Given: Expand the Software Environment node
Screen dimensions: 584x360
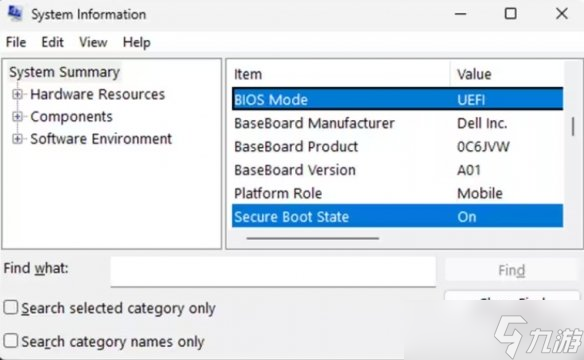Looking at the screenshot, I should pyautogui.click(x=17, y=139).
